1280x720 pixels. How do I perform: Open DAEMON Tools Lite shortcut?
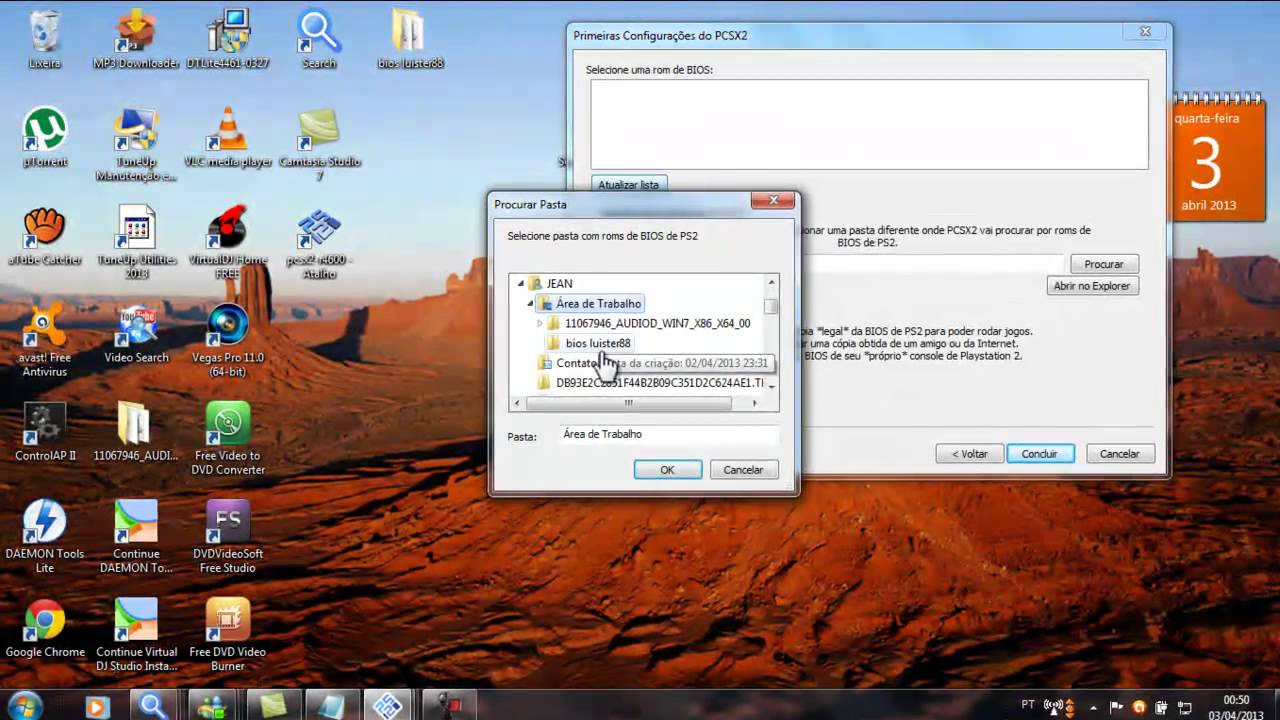tap(45, 537)
